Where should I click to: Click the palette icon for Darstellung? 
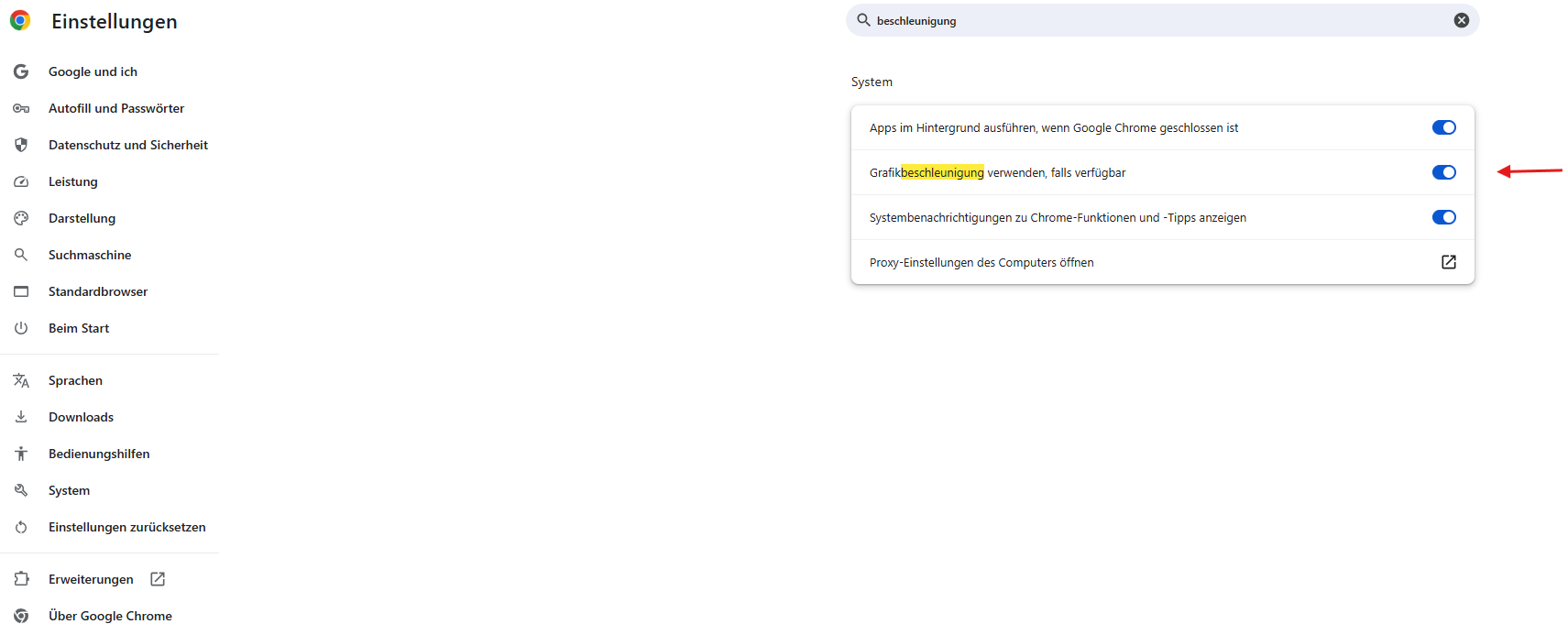point(21,218)
